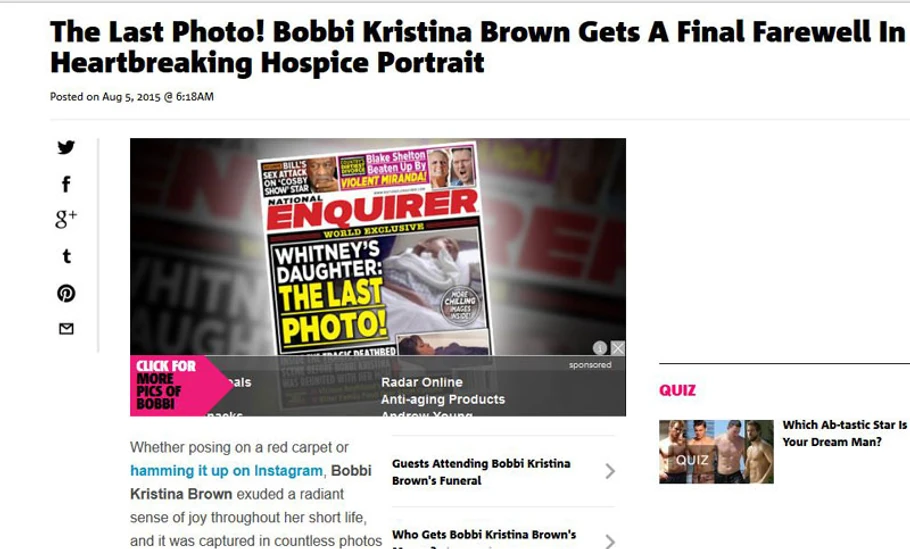910x549 pixels.
Task: Open the Ab-tastic stars quiz thumbnail
Action: pos(716,452)
